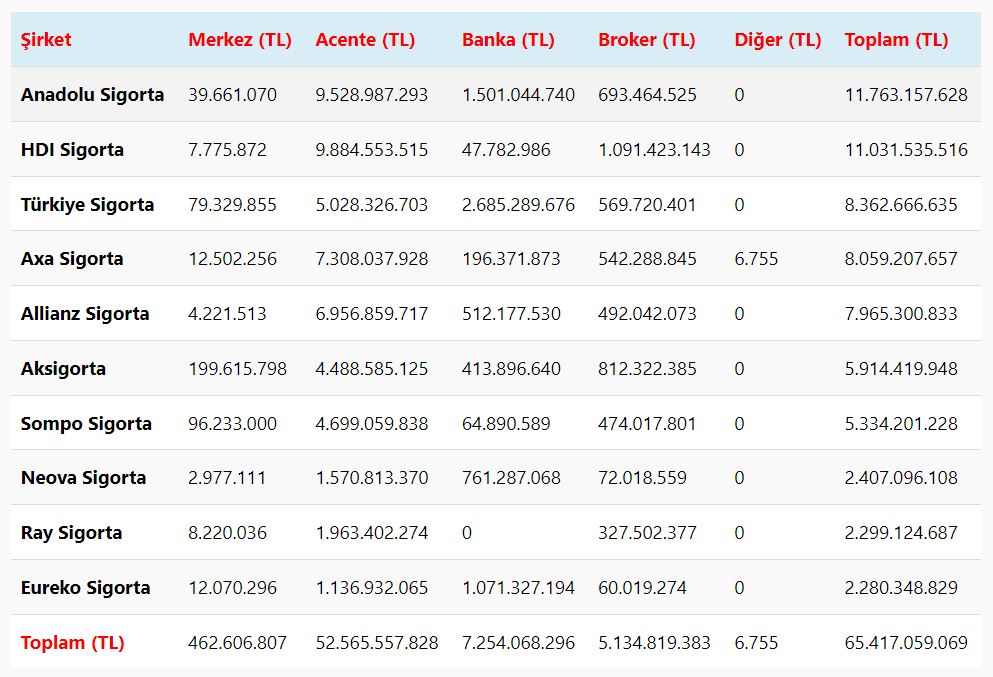Viewport: 993px width, 677px height.
Task: Select the Allianz Sigorta row label
Action: point(85,314)
